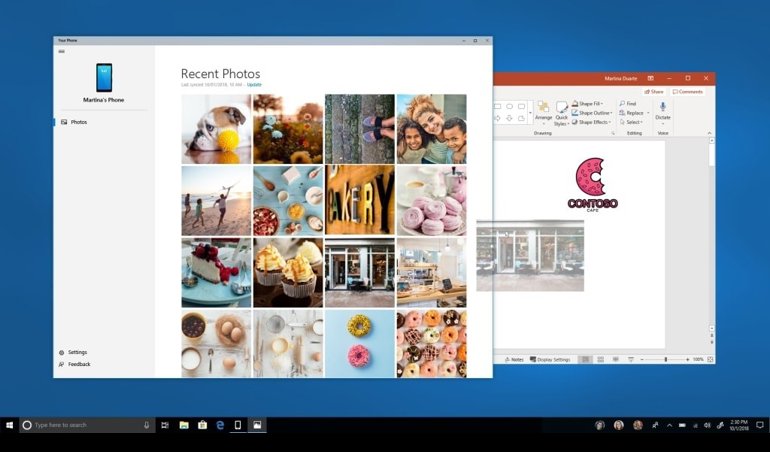Click Find in the Editing group
The height and width of the screenshot is (452, 770).
[628, 103]
